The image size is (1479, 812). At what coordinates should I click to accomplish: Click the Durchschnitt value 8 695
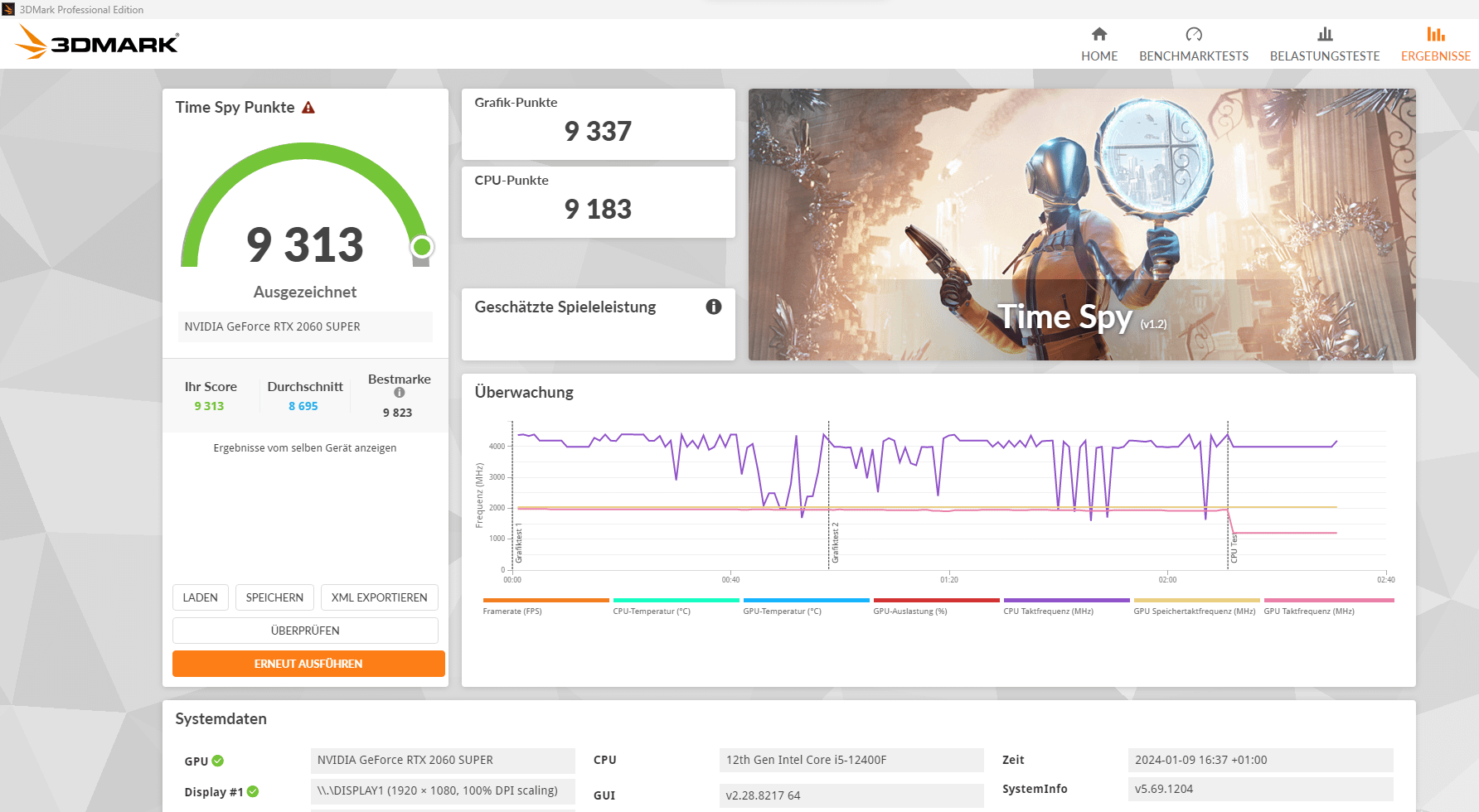click(x=303, y=406)
